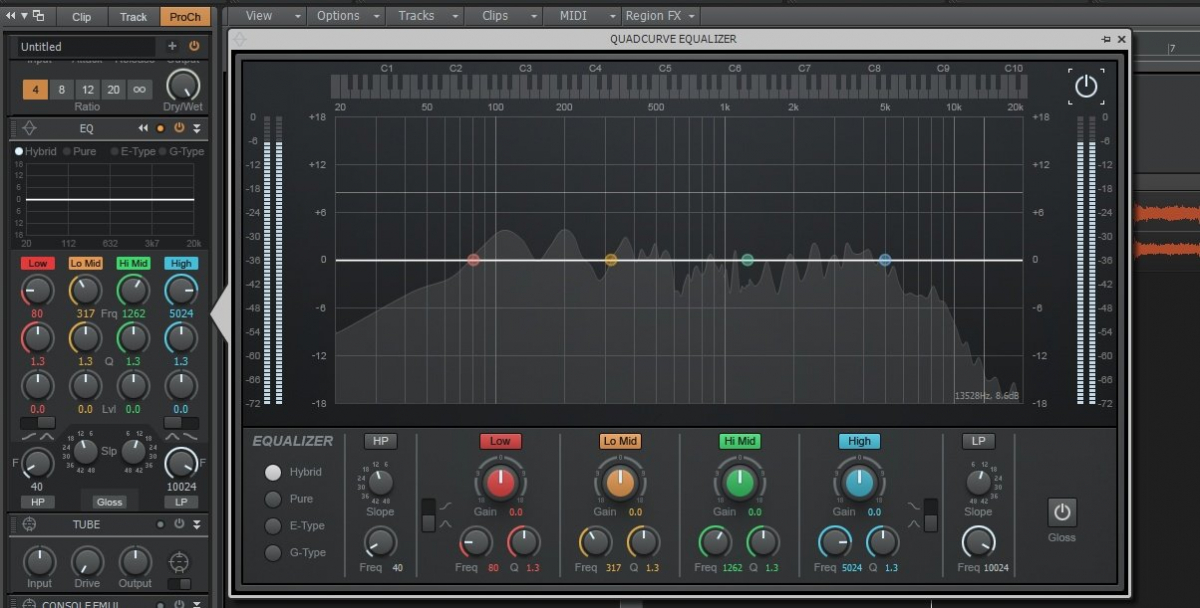1200x608 pixels.
Task: Select the Pure equalizer mode
Action: [x=273, y=499]
